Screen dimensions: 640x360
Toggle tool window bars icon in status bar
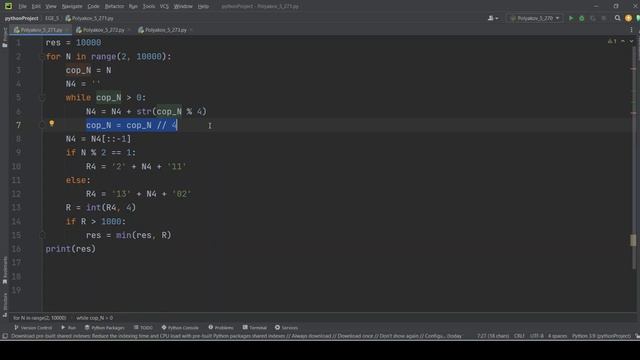click(x=5, y=336)
